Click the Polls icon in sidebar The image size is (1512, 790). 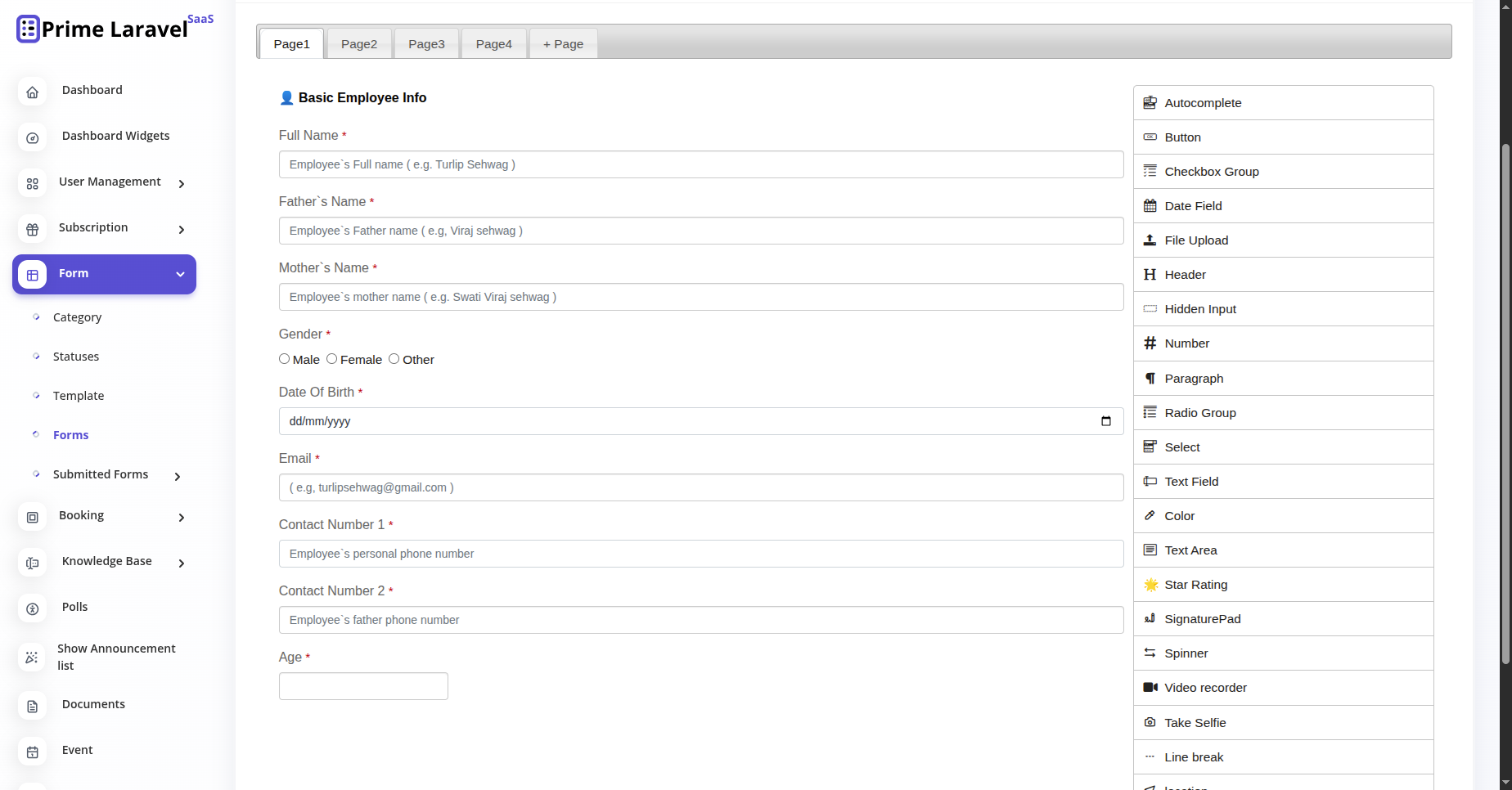[32, 609]
